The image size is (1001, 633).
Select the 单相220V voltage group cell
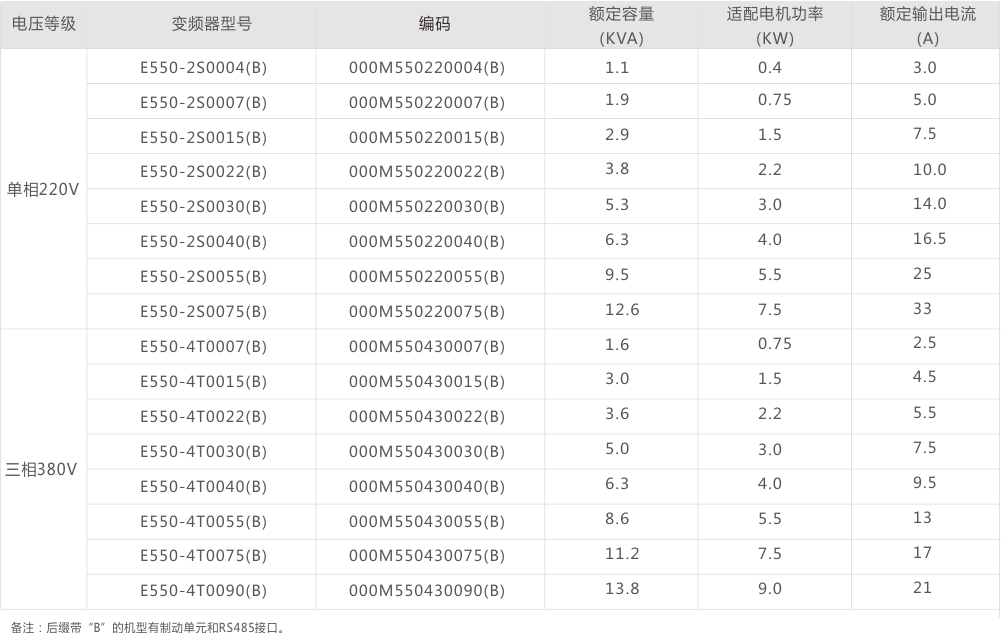(43, 189)
